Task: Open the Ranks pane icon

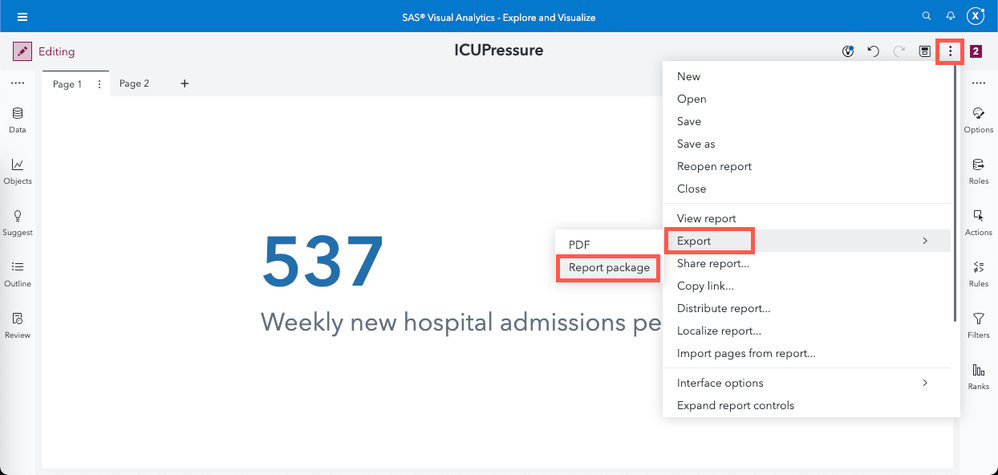Action: click(979, 371)
